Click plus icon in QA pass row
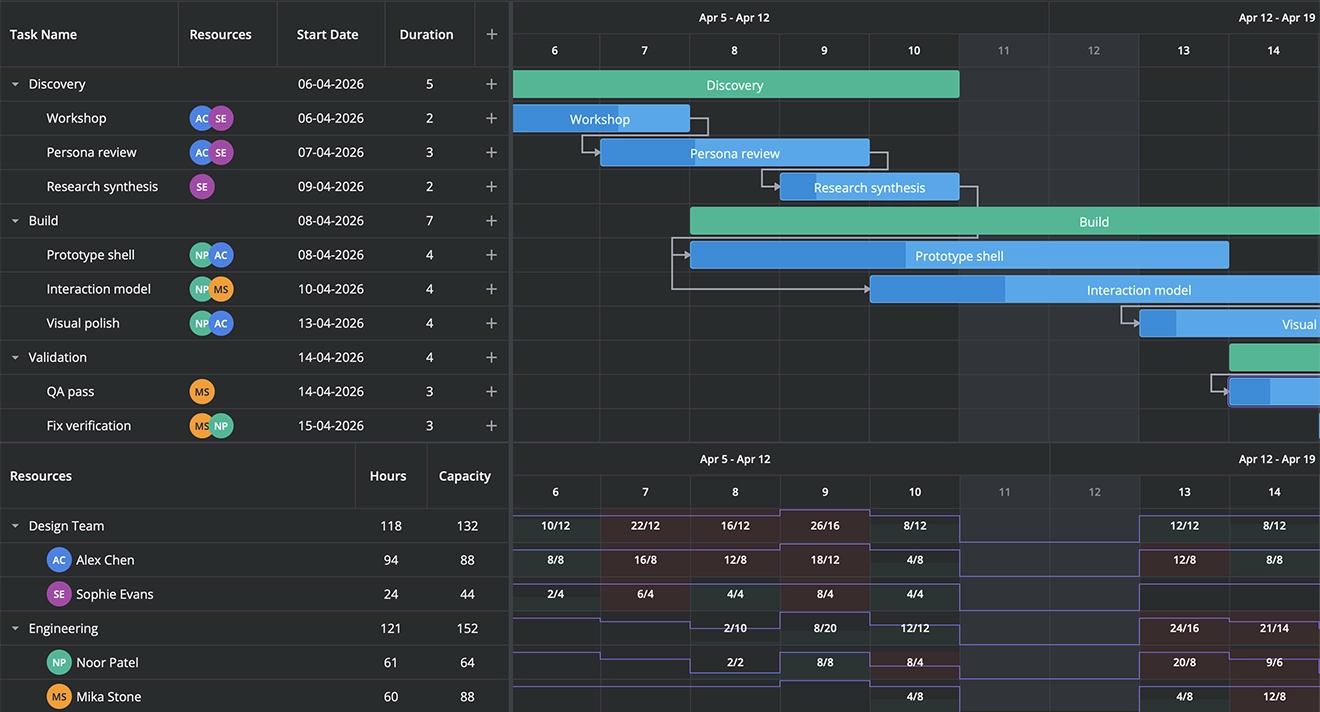The height and width of the screenshot is (712, 1320). pos(491,391)
